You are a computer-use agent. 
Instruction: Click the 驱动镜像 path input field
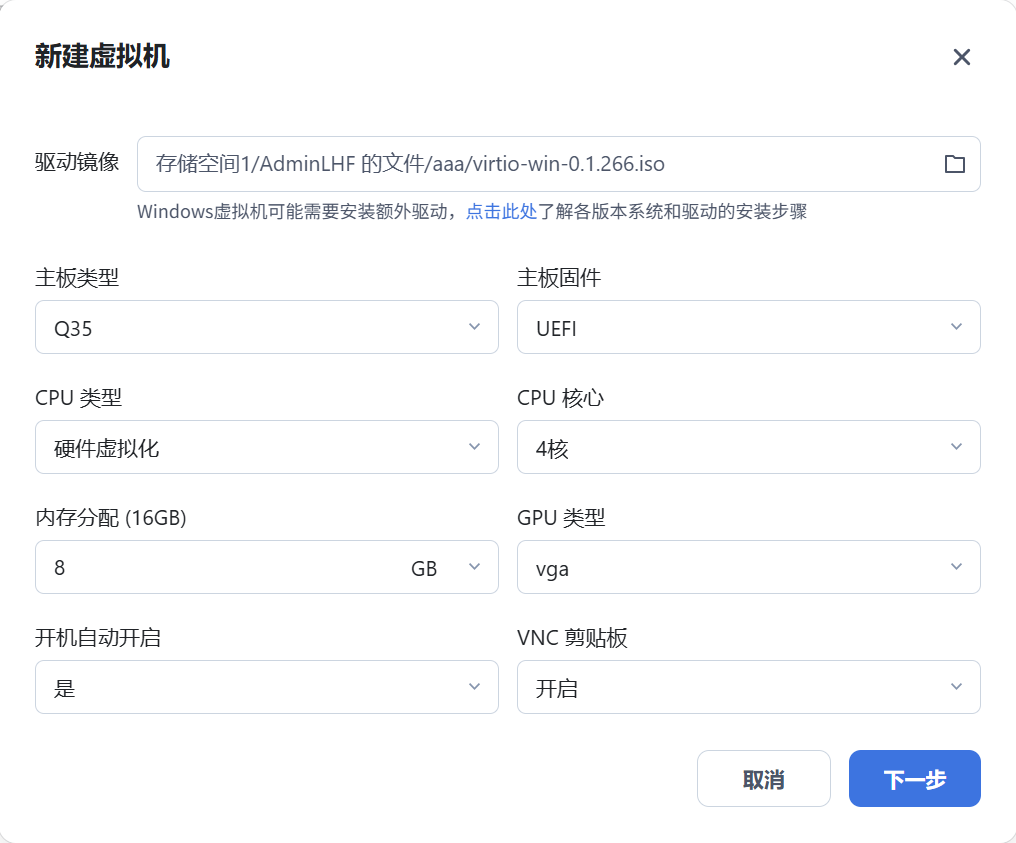(559, 164)
